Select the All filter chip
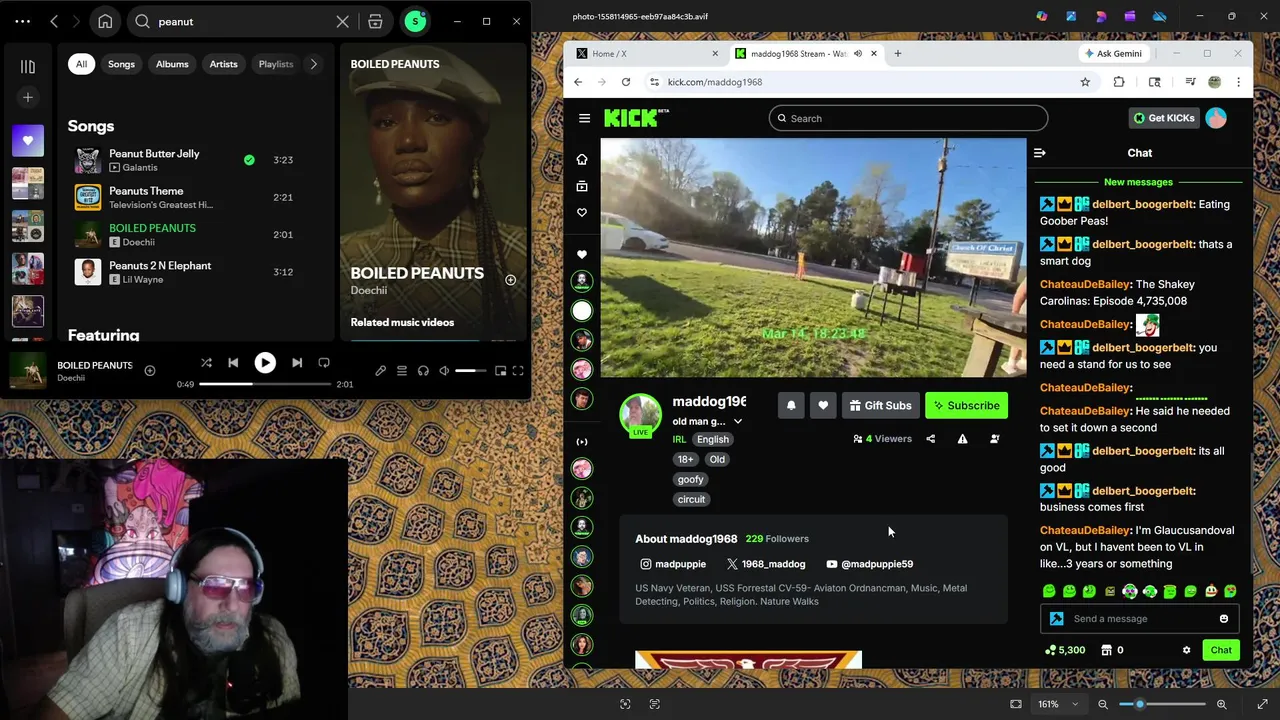 [x=81, y=64]
